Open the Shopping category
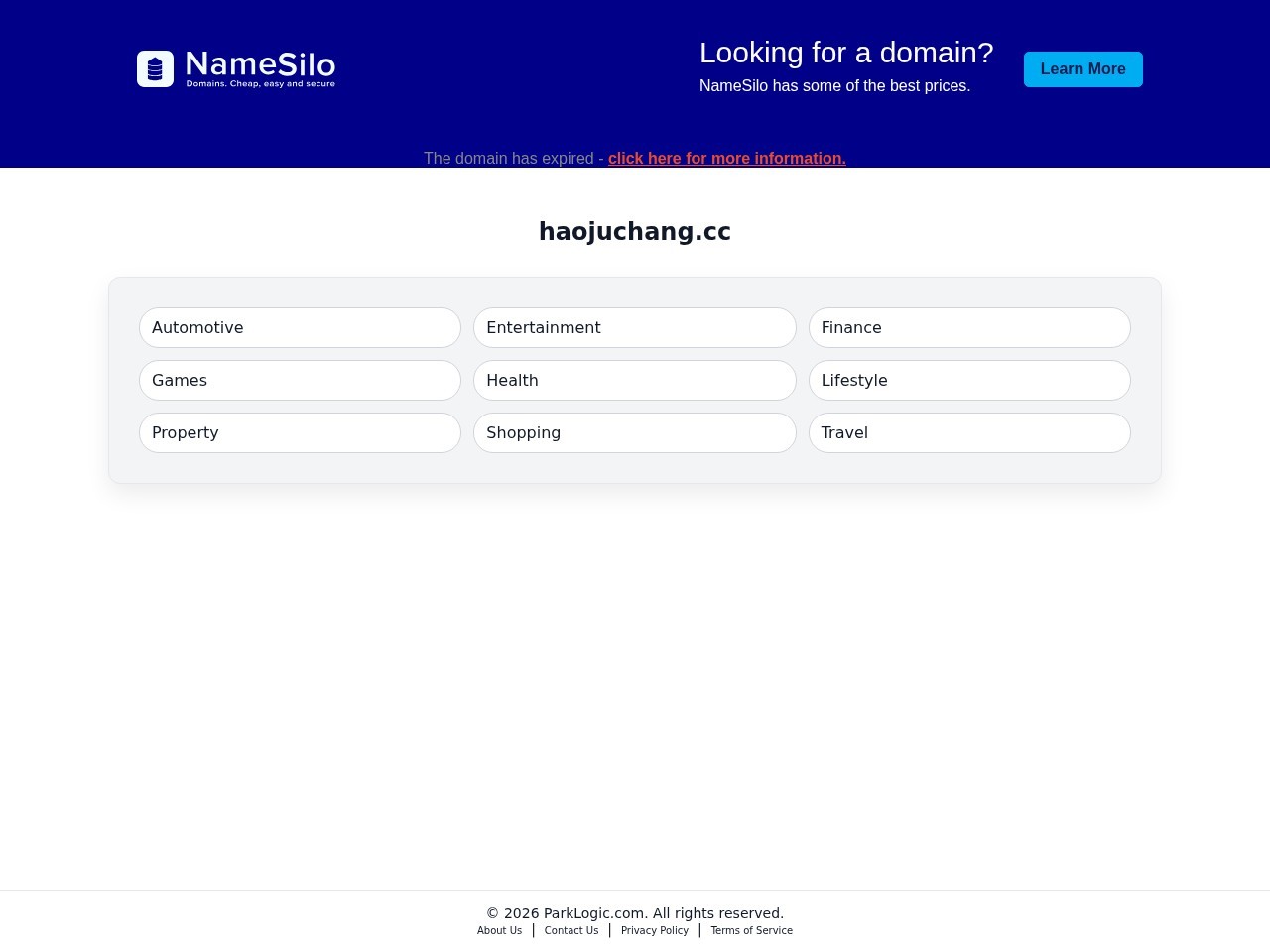This screenshot has width=1270, height=952. tap(634, 433)
